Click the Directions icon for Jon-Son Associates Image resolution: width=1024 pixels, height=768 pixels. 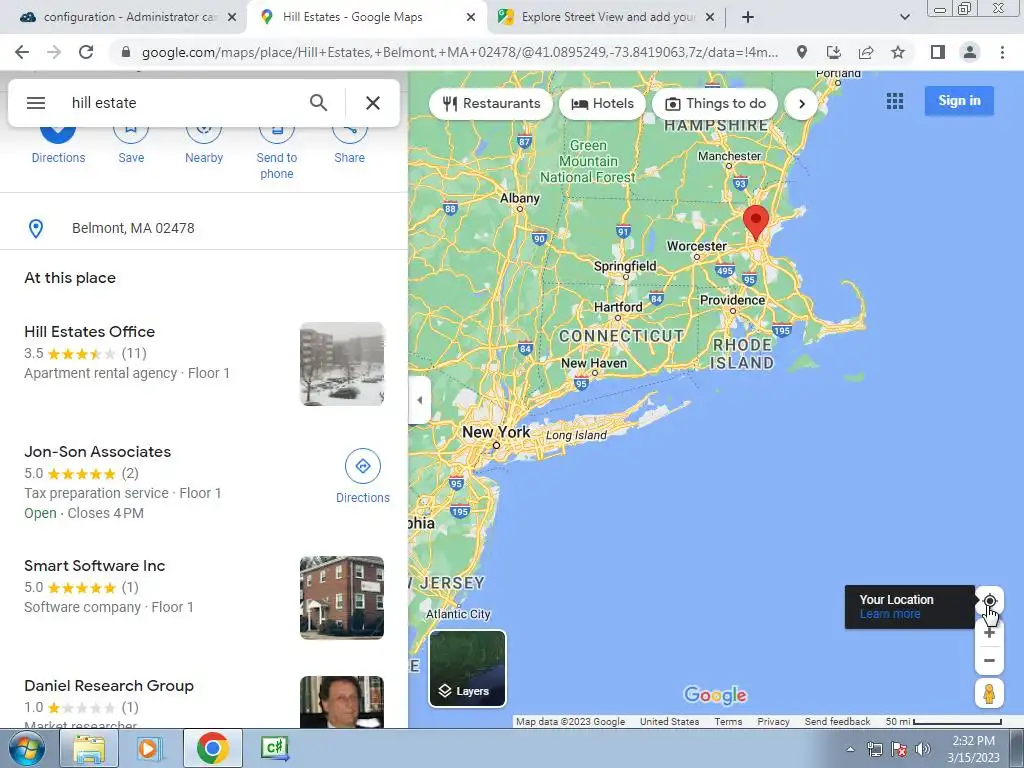tap(362, 466)
